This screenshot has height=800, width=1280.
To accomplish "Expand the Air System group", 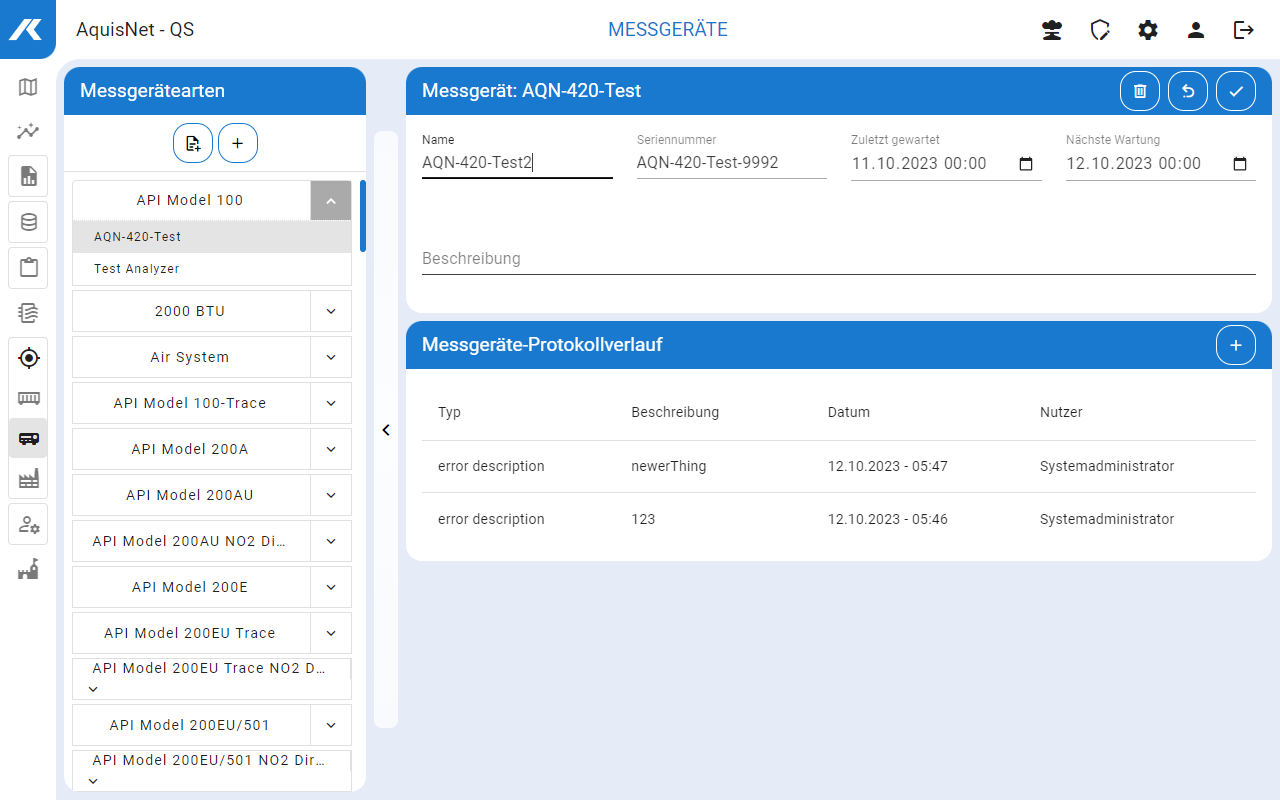I will (331, 357).
